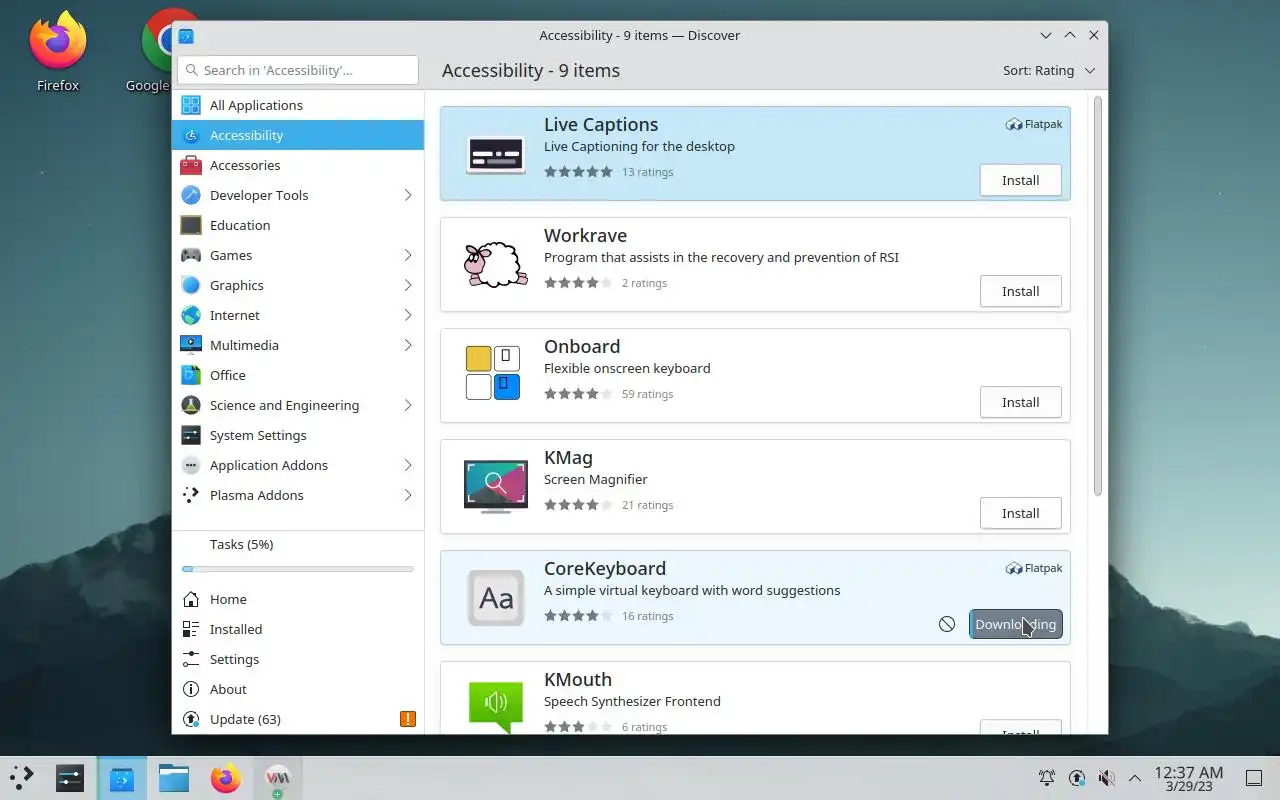Open the CoreKeyboard Aa app icon
1280x800 pixels.
(x=496, y=598)
